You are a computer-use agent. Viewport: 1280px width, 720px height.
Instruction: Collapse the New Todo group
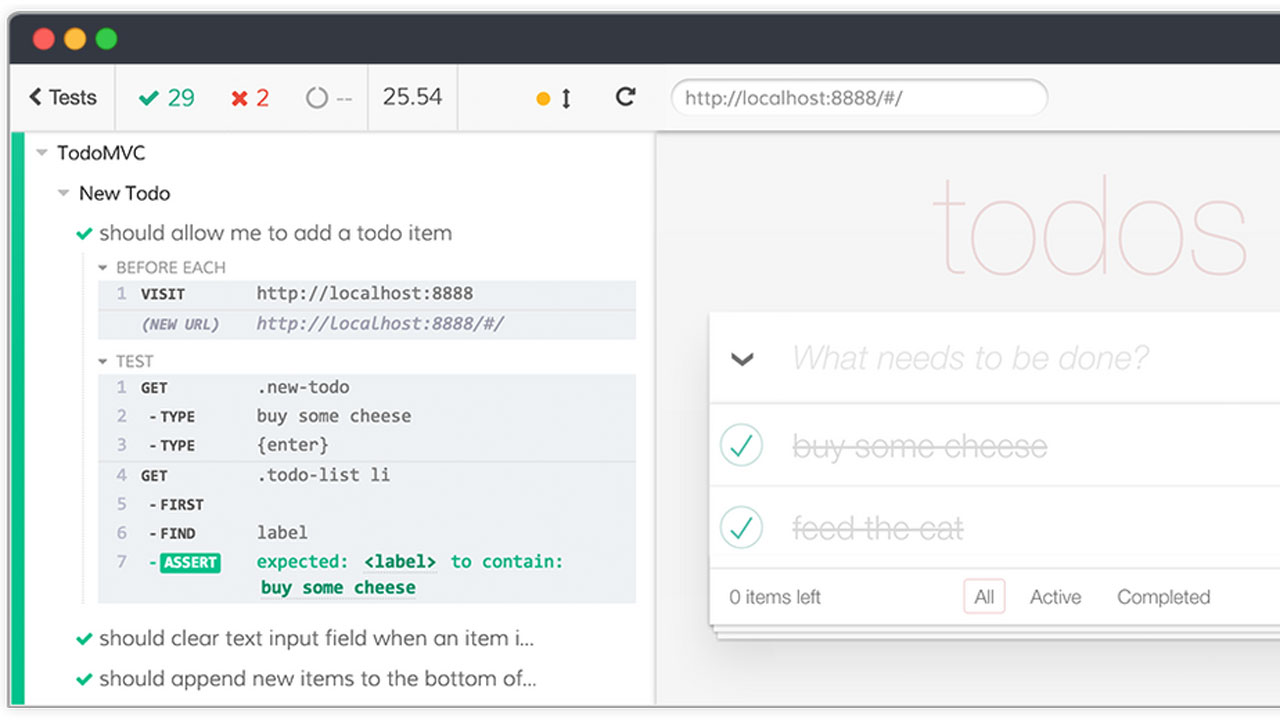click(64, 193)
